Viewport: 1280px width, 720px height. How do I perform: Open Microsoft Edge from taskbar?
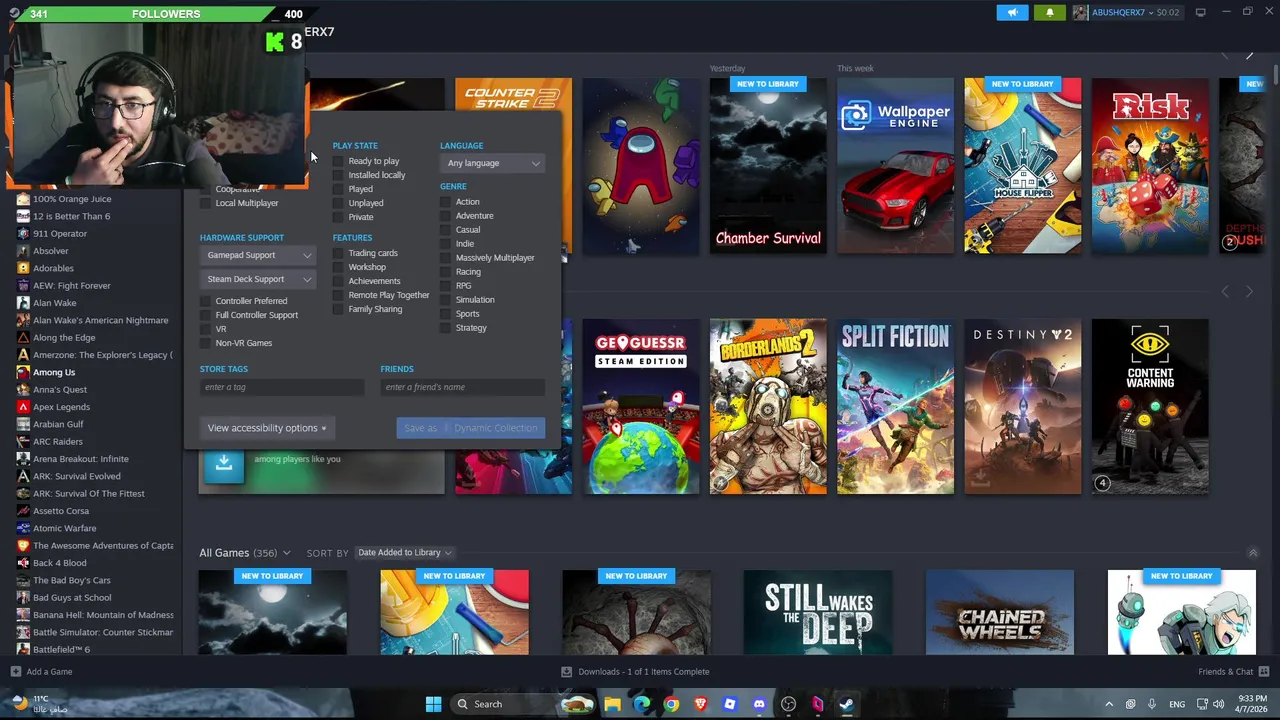(642, 704)
